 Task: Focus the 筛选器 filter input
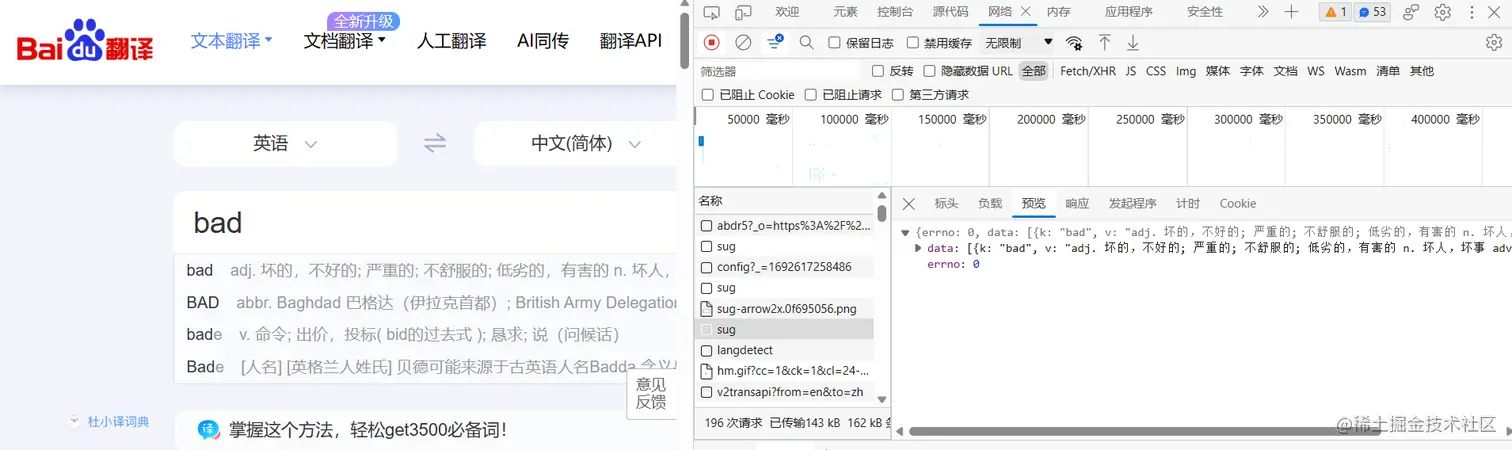778,71
